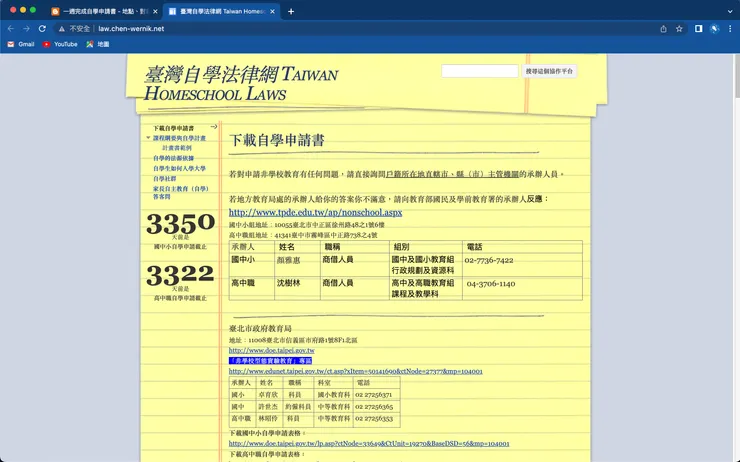The image size is (740, 462).
Task: Open the edunet.taipei.gov.tw ct.asp link
Action: click(355, 371)
